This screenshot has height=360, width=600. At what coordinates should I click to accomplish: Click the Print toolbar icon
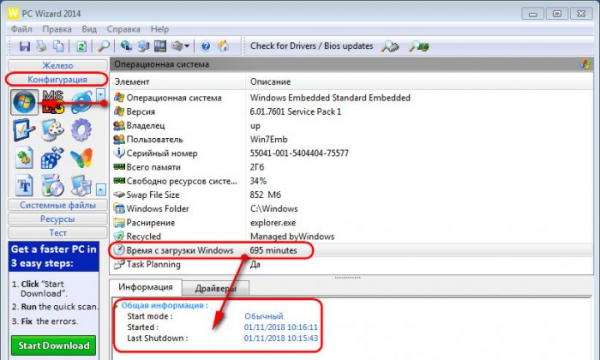[x=41, y=46]
